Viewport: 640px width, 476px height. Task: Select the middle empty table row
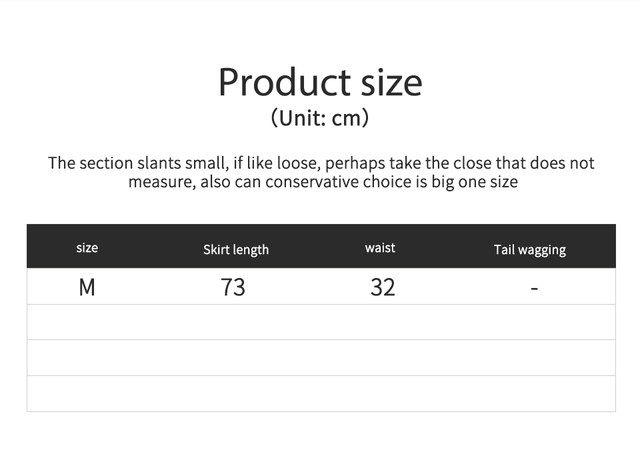point(320,358)
